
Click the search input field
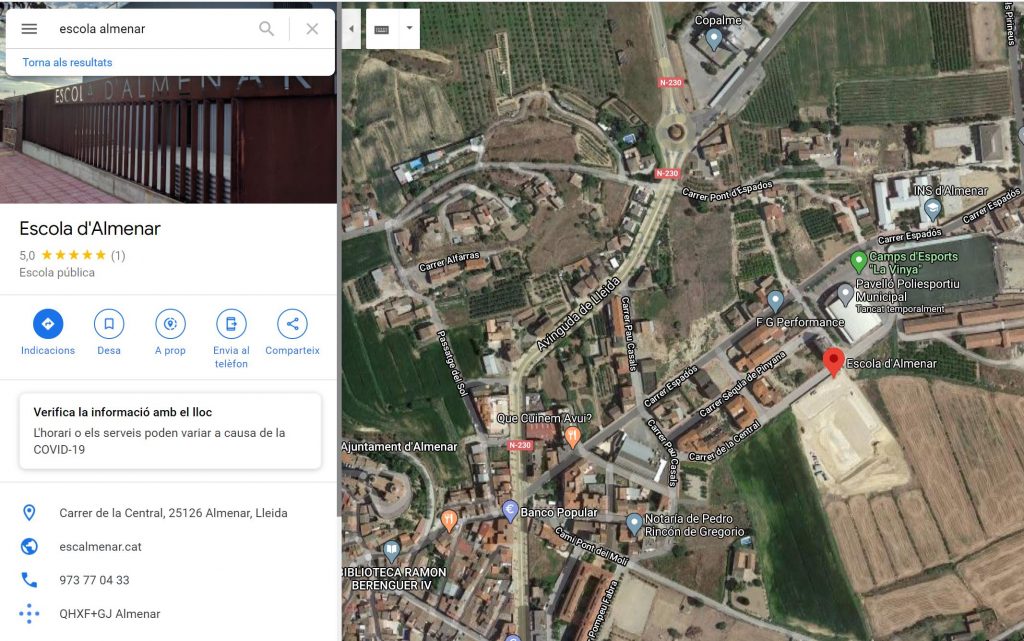click(x=150, y=29)
